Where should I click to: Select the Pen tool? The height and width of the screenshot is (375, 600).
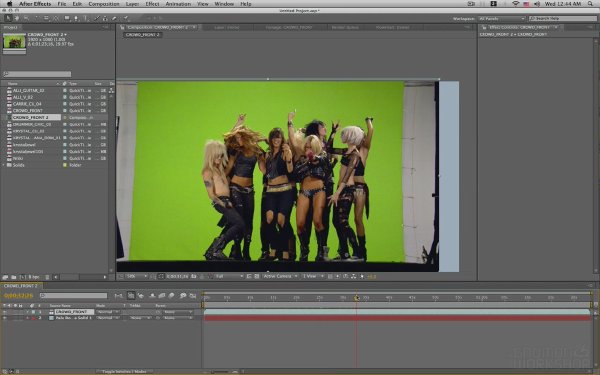[x=76, y=18]
